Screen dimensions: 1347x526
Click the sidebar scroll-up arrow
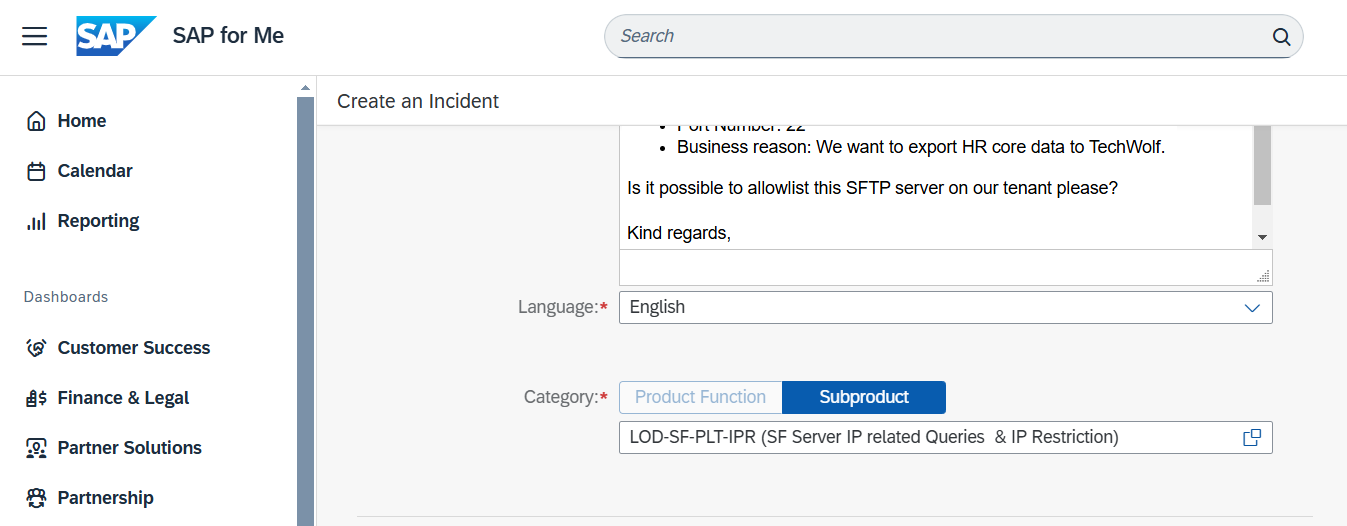pyautogui.click(x=306, y=88)
